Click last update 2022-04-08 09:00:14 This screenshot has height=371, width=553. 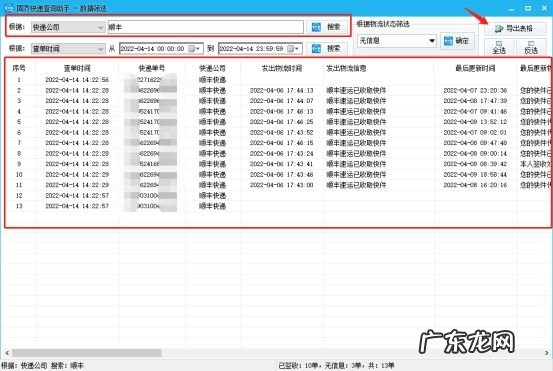[475, 153]
